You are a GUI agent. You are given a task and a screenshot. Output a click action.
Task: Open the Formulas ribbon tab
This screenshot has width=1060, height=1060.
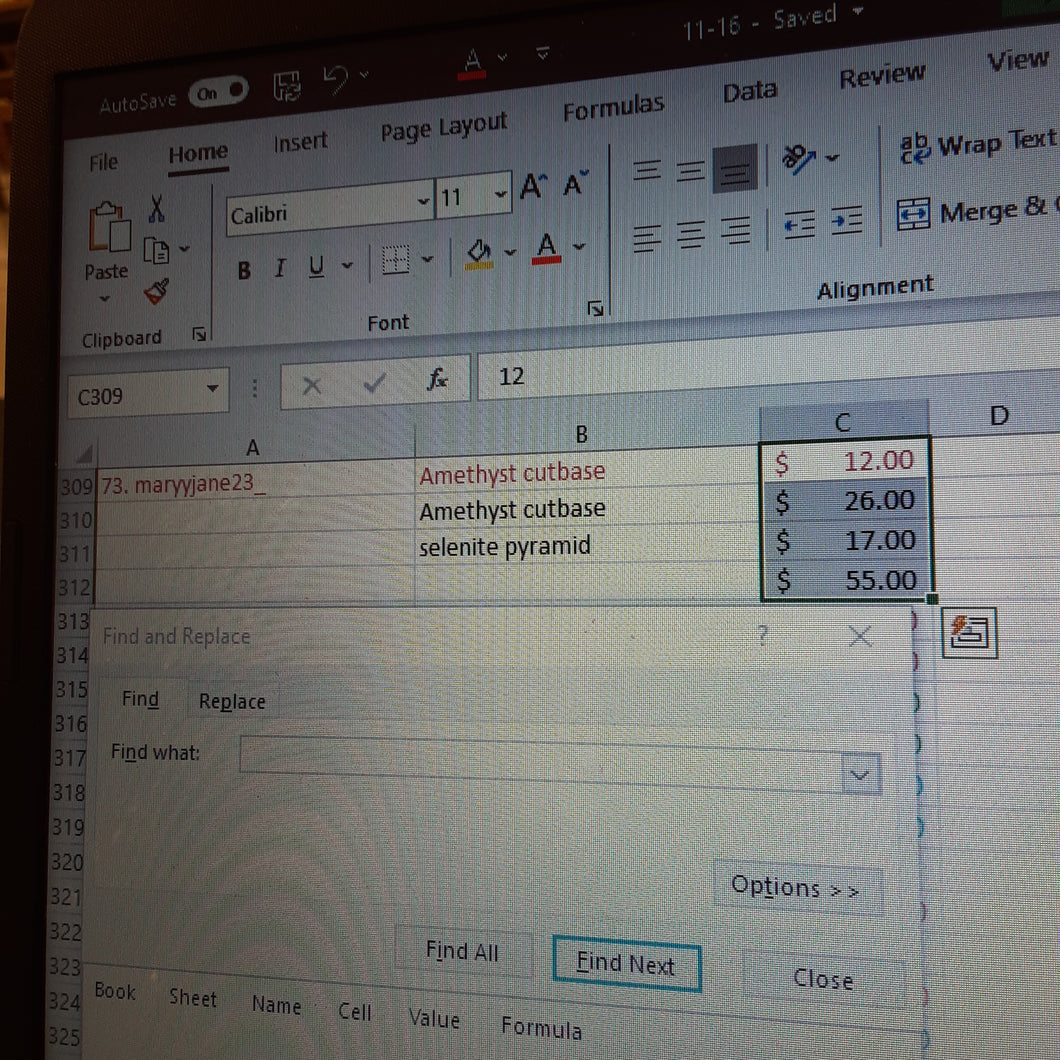613,107
